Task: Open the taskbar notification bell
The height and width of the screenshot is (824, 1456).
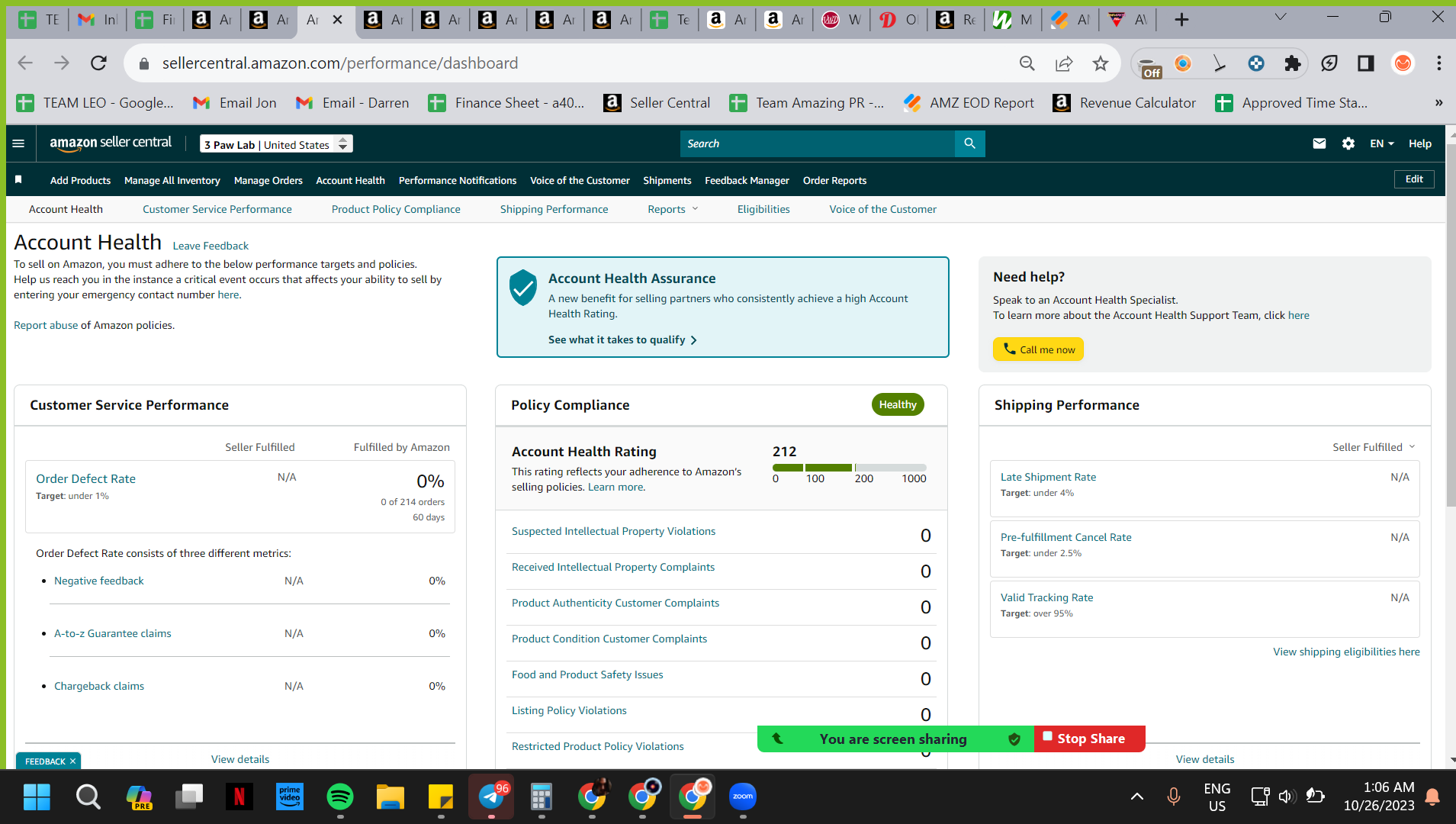Action: click(x=1432, y=797)
